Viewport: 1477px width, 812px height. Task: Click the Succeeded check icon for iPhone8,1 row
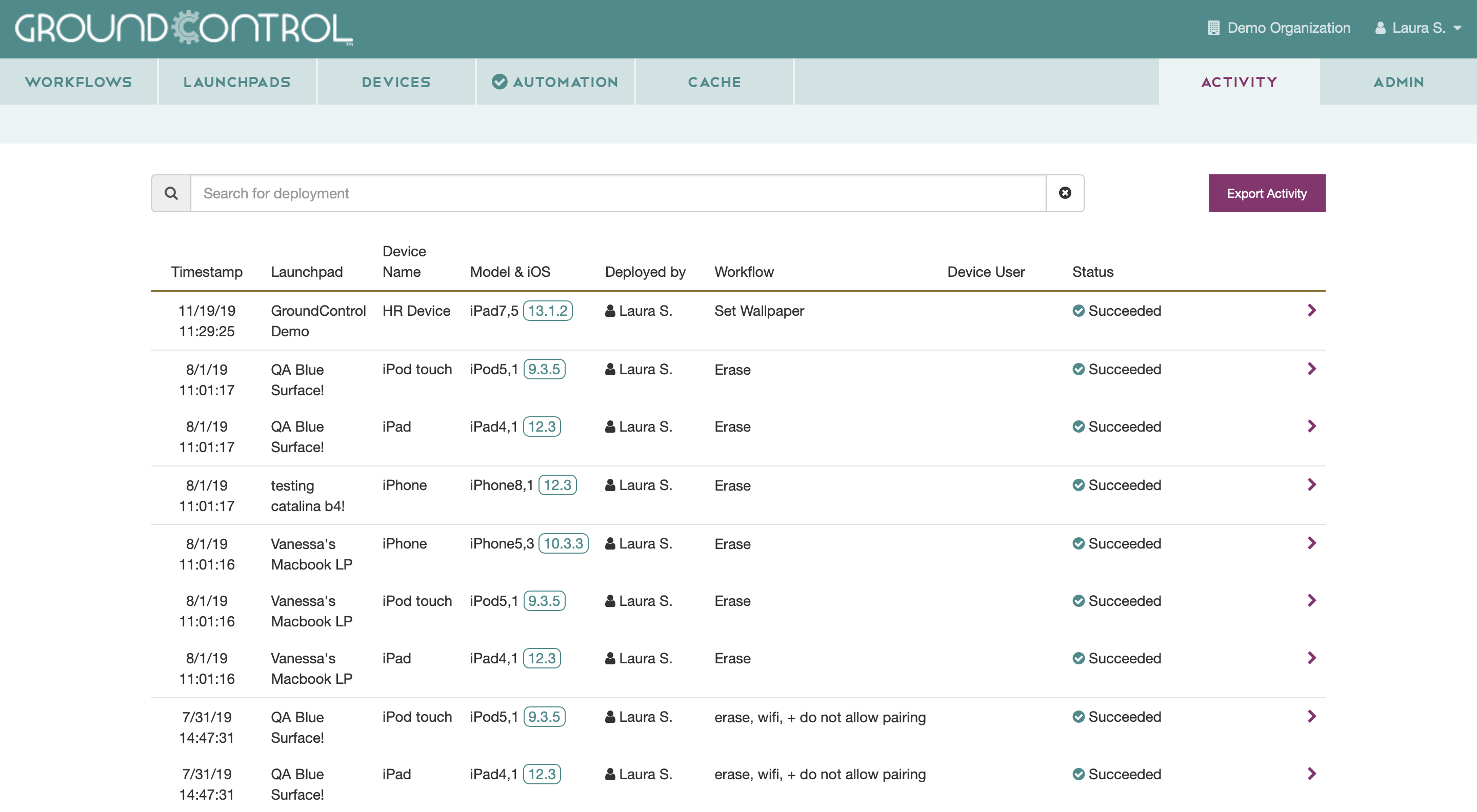click(x=1078, y=485)
